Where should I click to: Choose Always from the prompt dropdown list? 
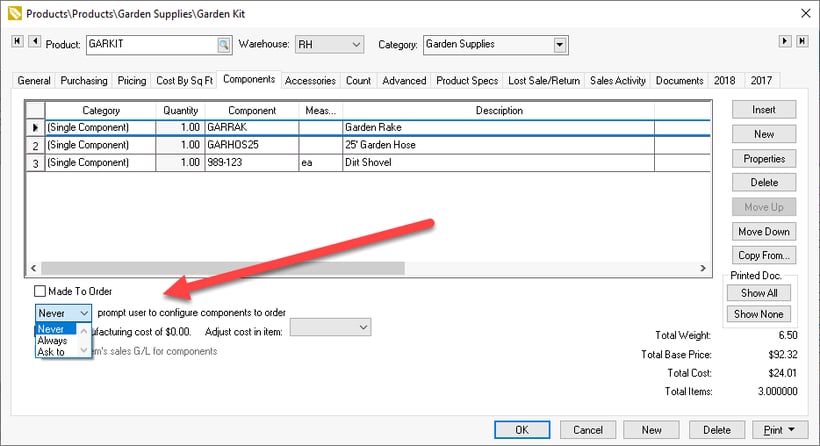(53, 340)
